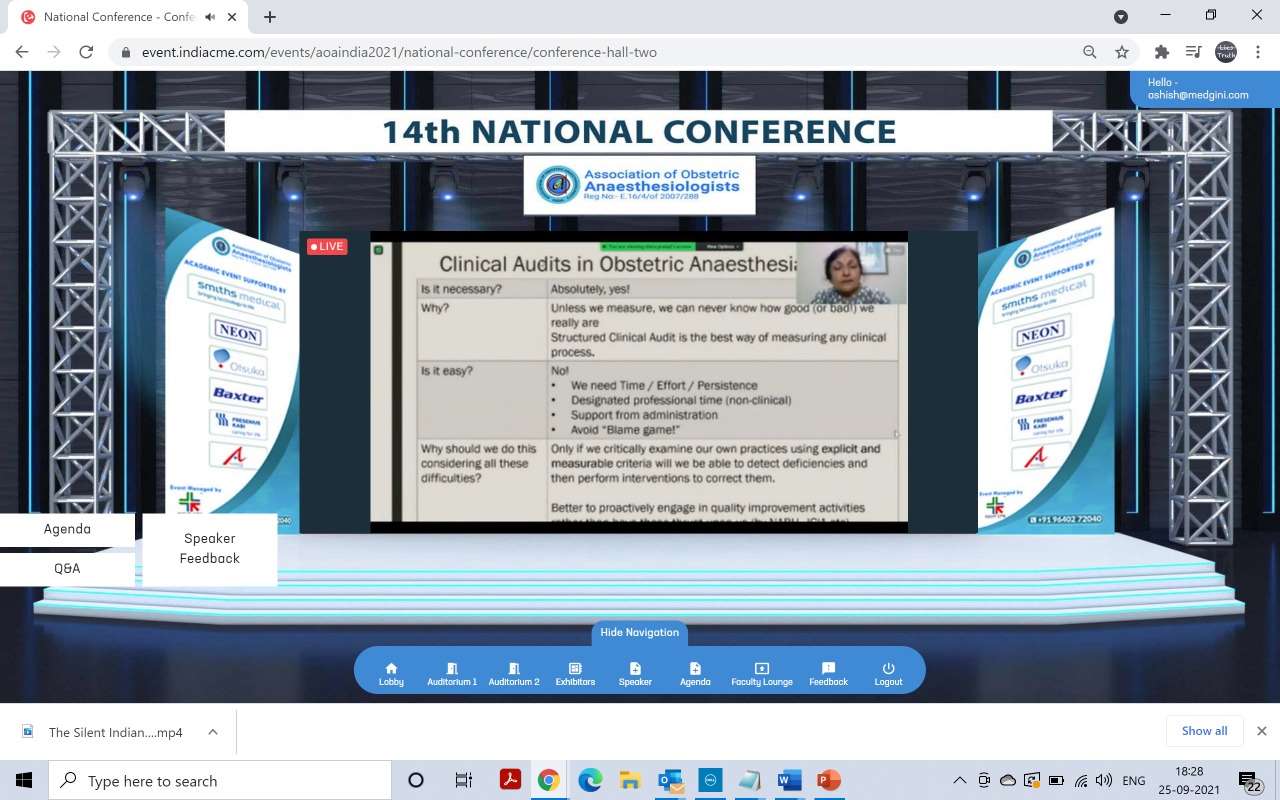
Task: Open notification center with 22 alerts
Action: 1250,780
